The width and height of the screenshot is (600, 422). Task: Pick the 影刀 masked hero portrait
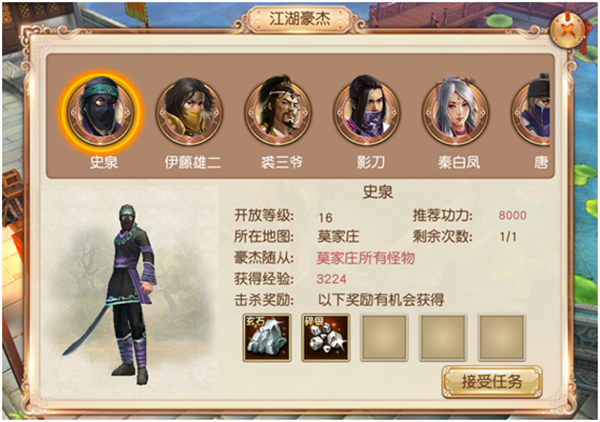[367, 112]
